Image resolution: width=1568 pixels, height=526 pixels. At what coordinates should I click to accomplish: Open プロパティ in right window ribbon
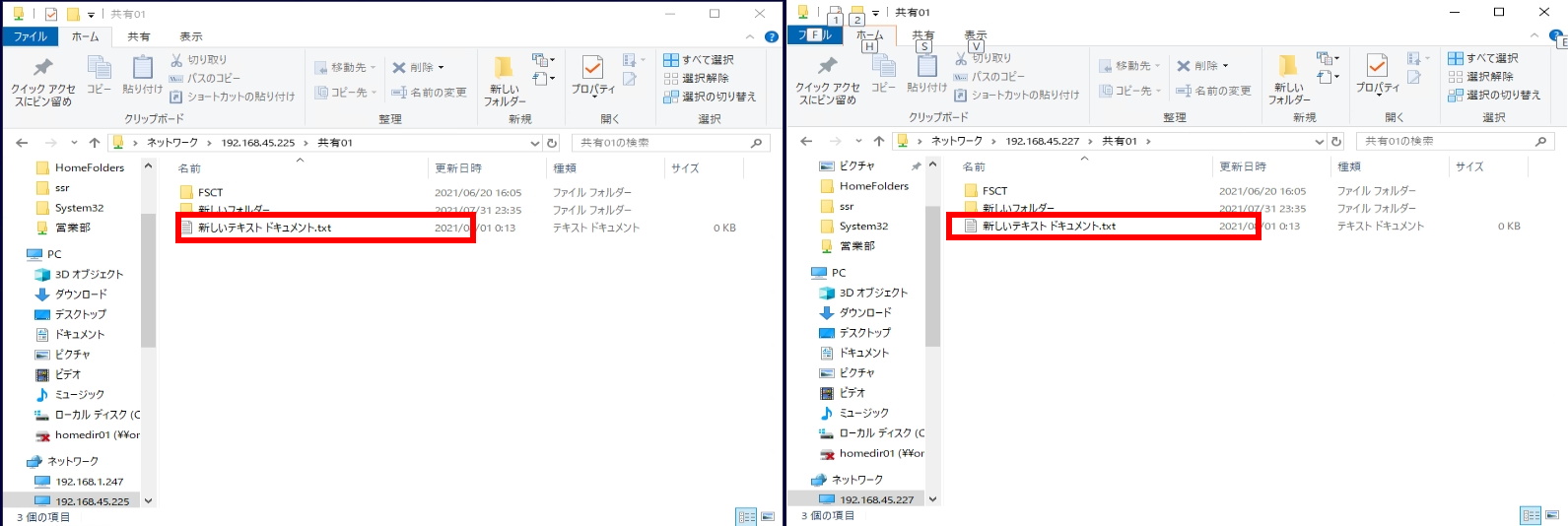pos(1377,75)
